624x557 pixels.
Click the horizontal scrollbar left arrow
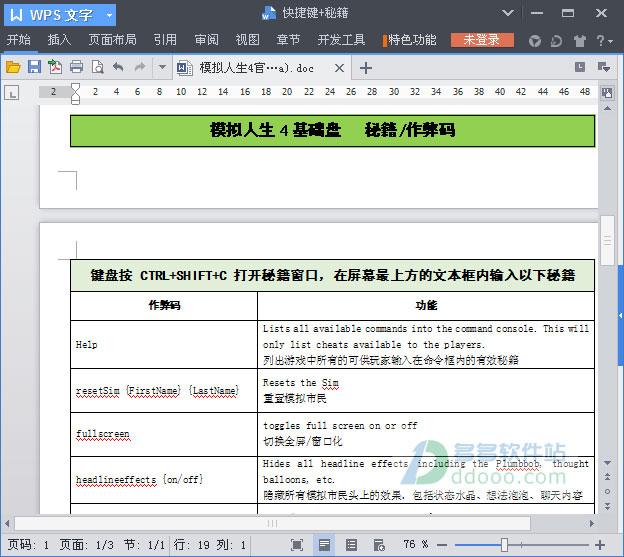point(7,524)
